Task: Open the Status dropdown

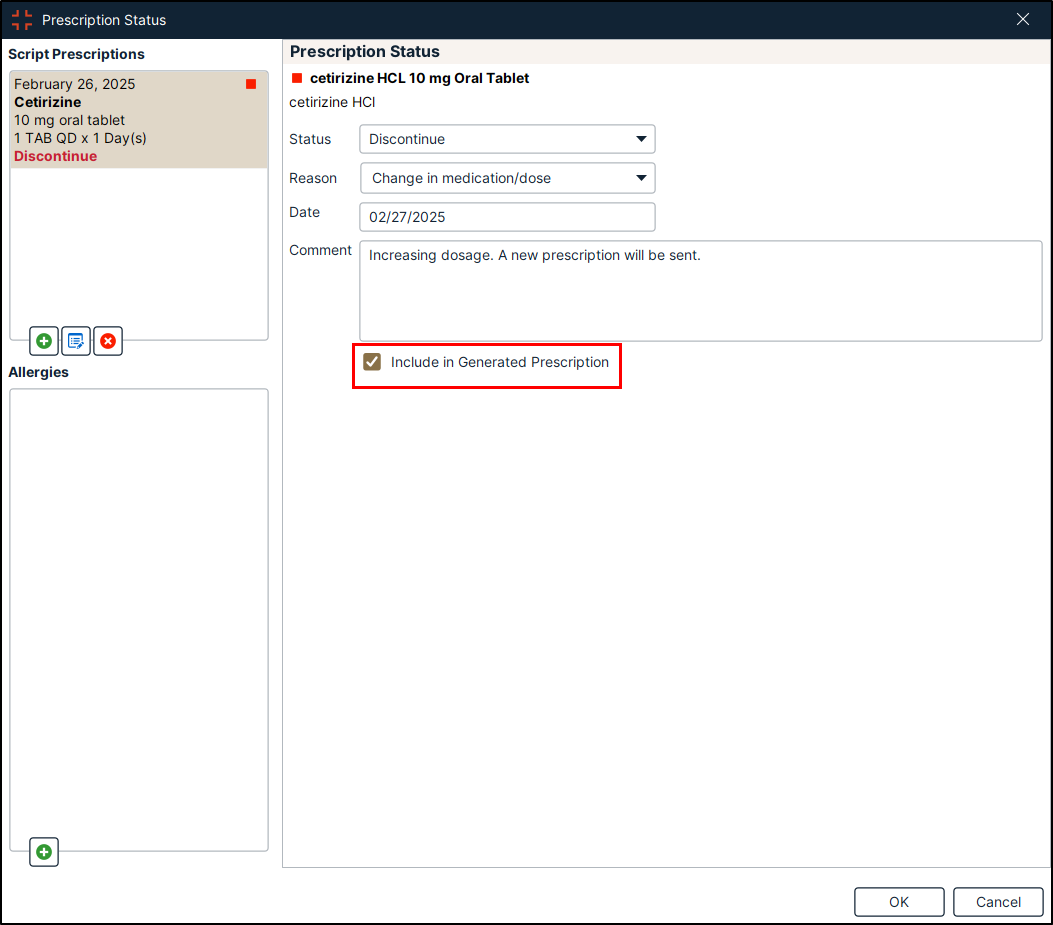Action: [x=507, y=139]
